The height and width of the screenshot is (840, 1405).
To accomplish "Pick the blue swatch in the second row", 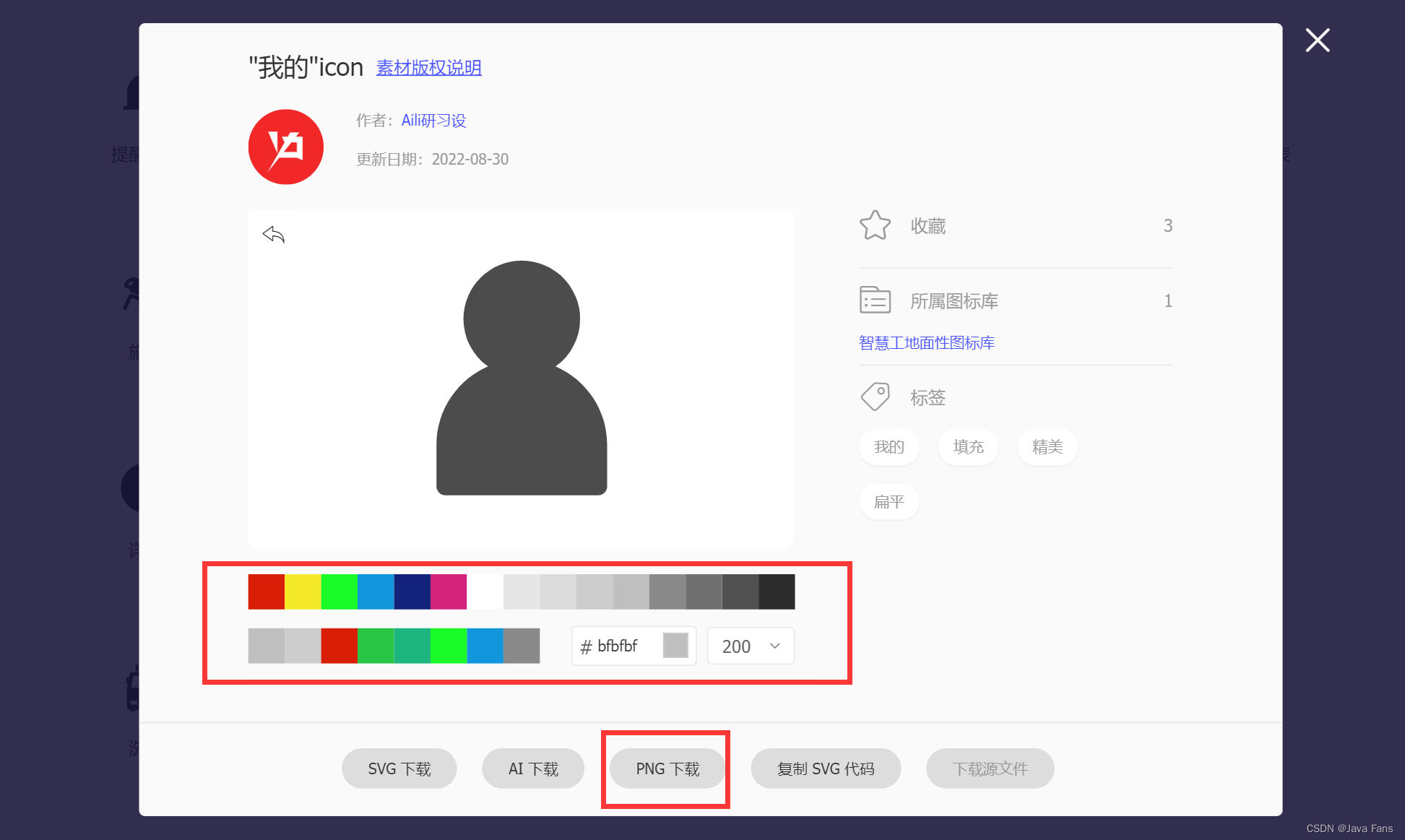I will 485,646.
